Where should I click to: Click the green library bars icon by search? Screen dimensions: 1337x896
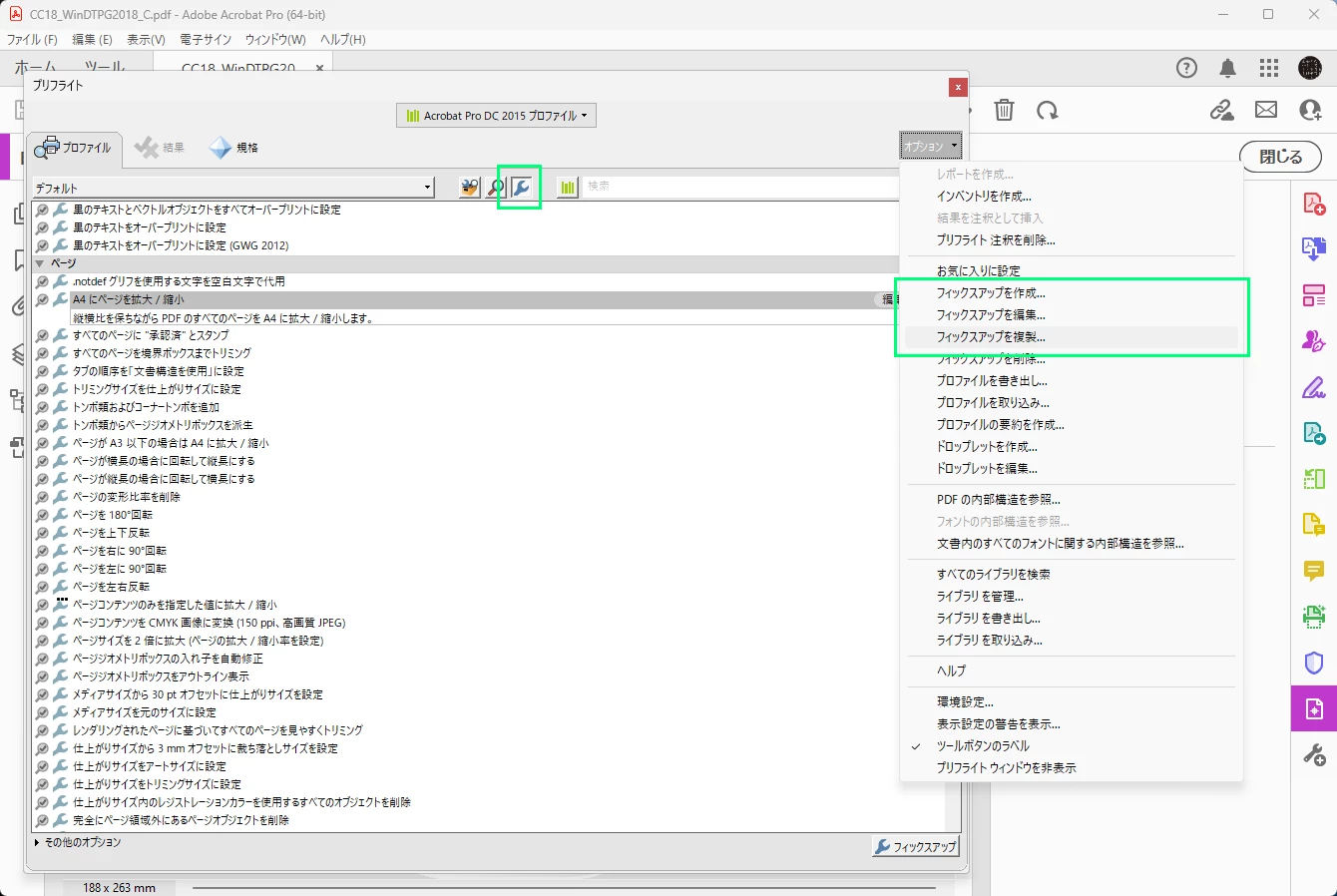point(568,188)
